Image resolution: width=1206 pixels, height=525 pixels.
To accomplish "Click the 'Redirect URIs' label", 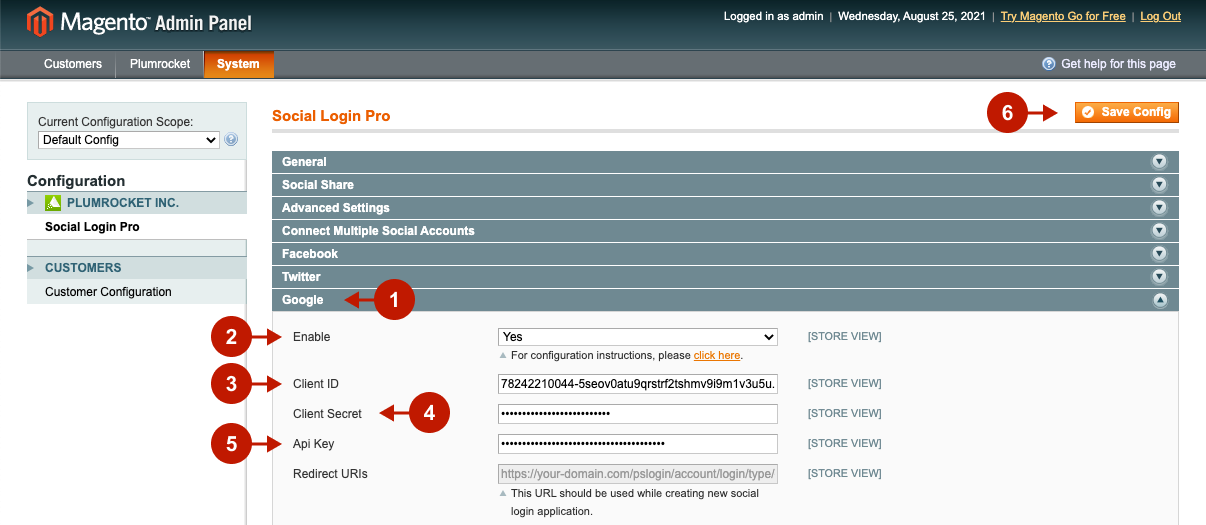I will (x=330, y=474).
